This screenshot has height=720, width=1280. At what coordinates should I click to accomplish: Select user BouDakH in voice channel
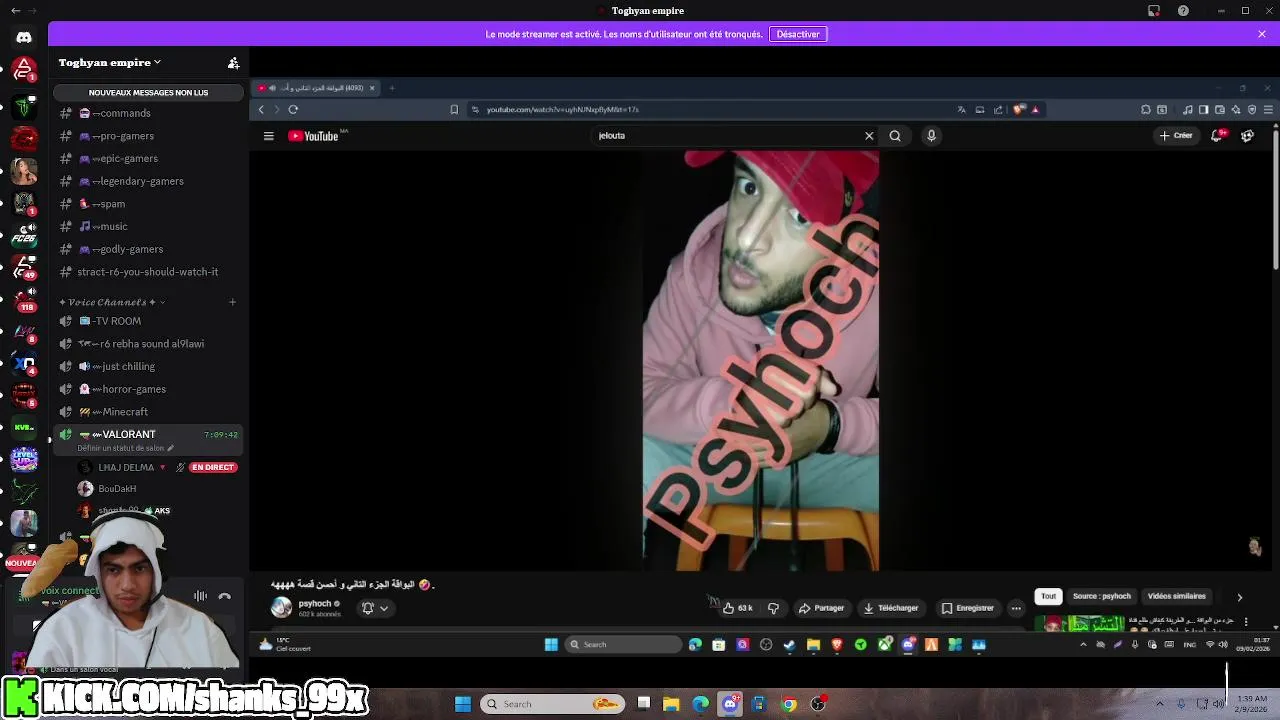click(x=117, y=489)
